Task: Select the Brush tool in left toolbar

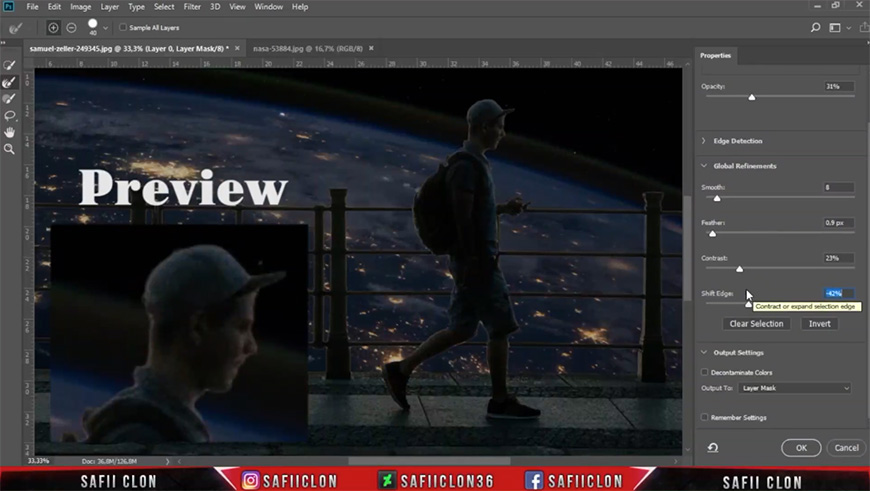Action: click(x=9, y=99)
